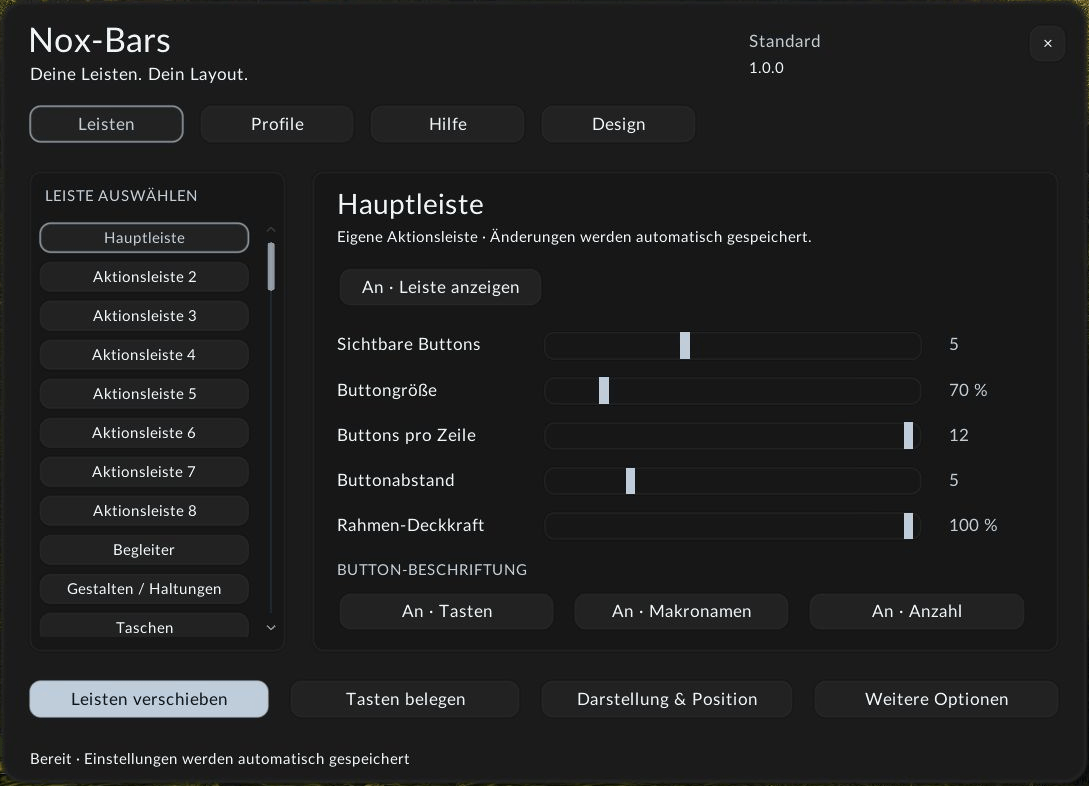Click the 'BUTTON-BESCHRIFTUNG' section label
Screen dimensions: 1089x786
(x=432, y=569)
